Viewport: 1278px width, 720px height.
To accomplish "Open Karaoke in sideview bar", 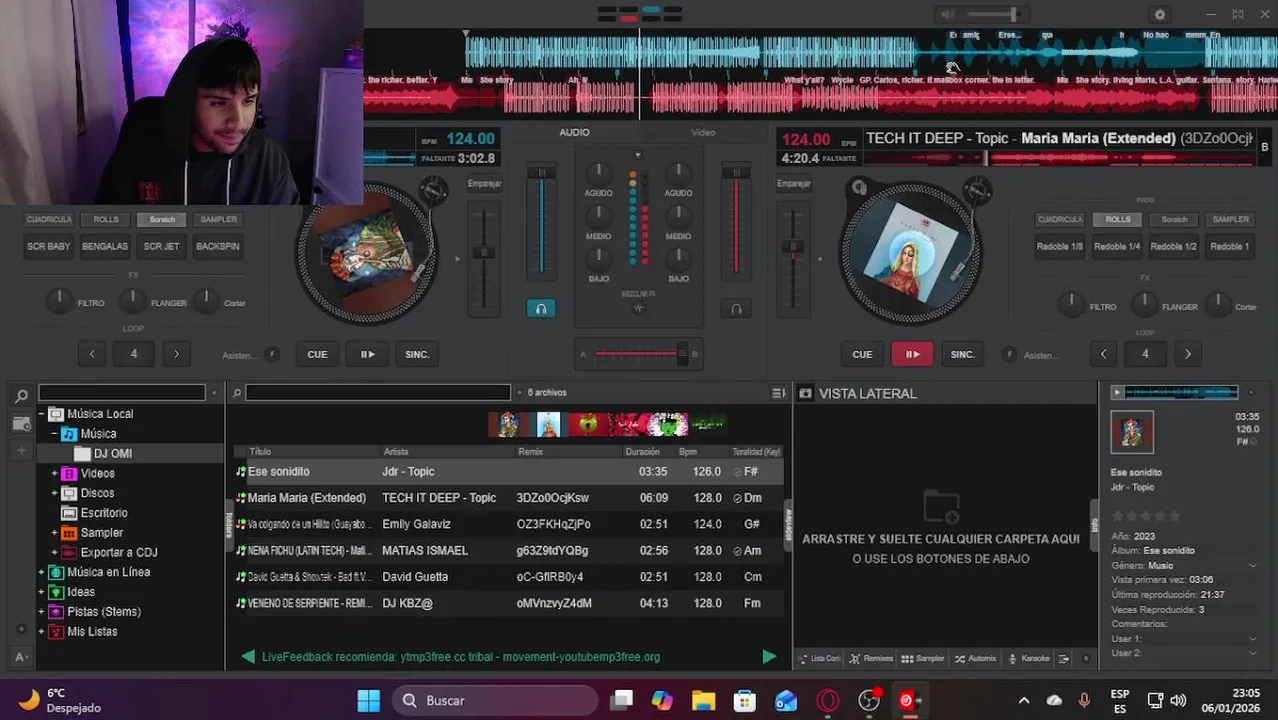I will point(1029,658).
